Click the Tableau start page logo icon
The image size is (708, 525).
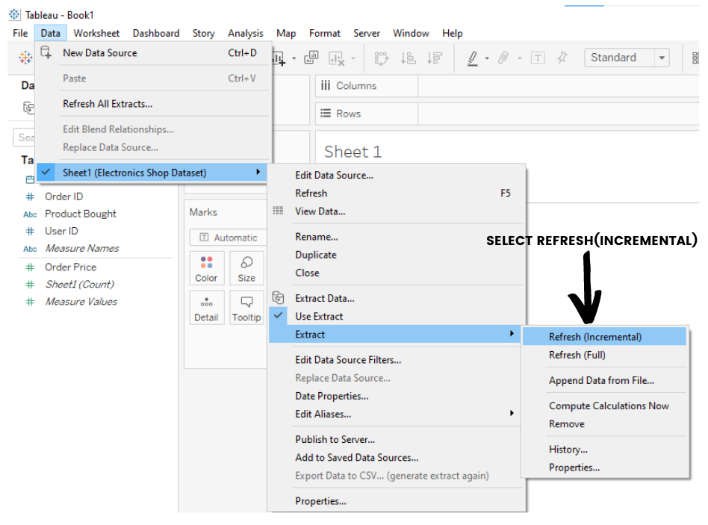click(25, 57)
